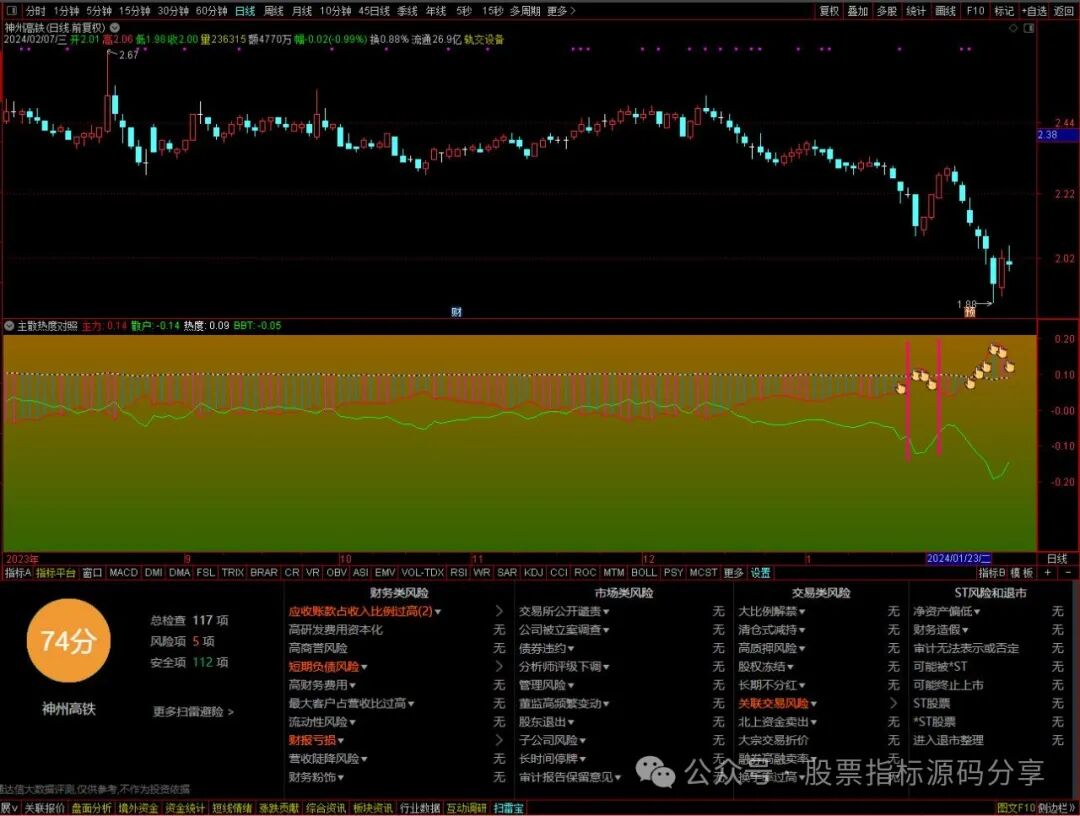
Task: Toggle the 侧边栏 sidebar
Action: 1056,808
